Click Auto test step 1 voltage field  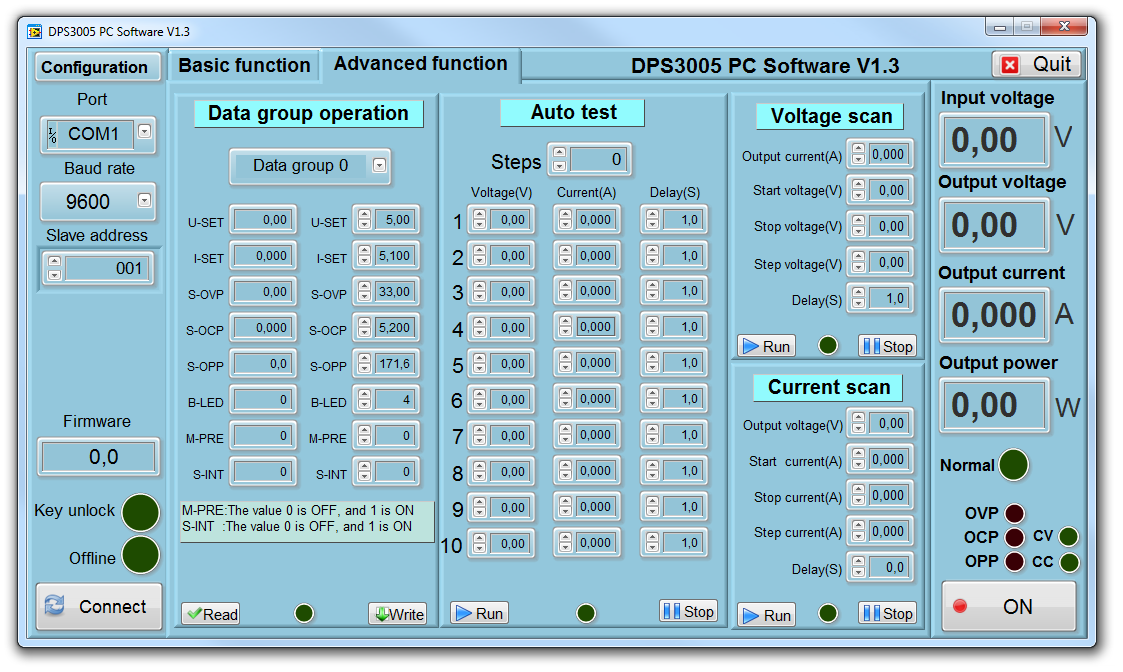pyautogui.click(x=509, y=220)
